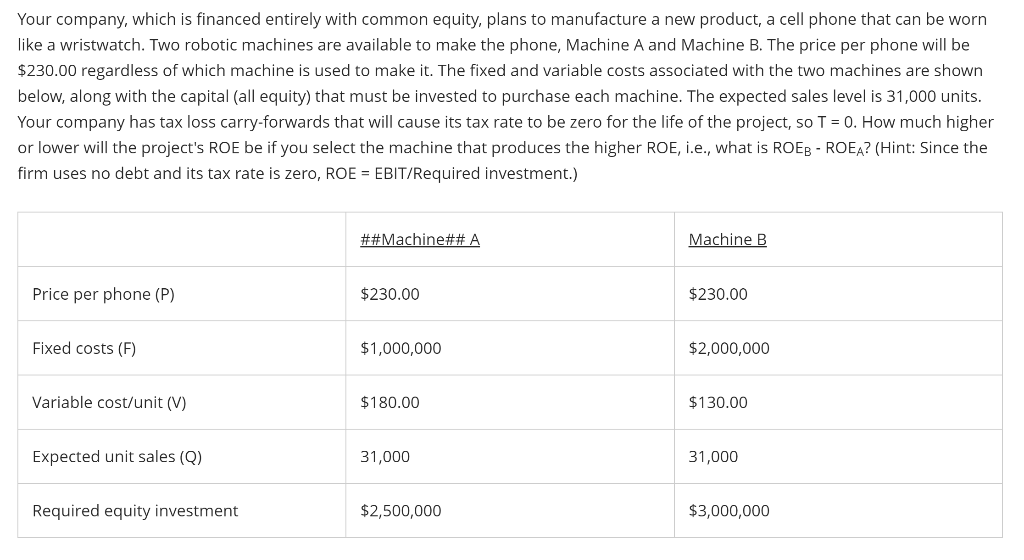Image resolution: width=1024 pixels, height=560 pixels.
Task: Click the Machine A column header
Action: click(x=420, y=240)
